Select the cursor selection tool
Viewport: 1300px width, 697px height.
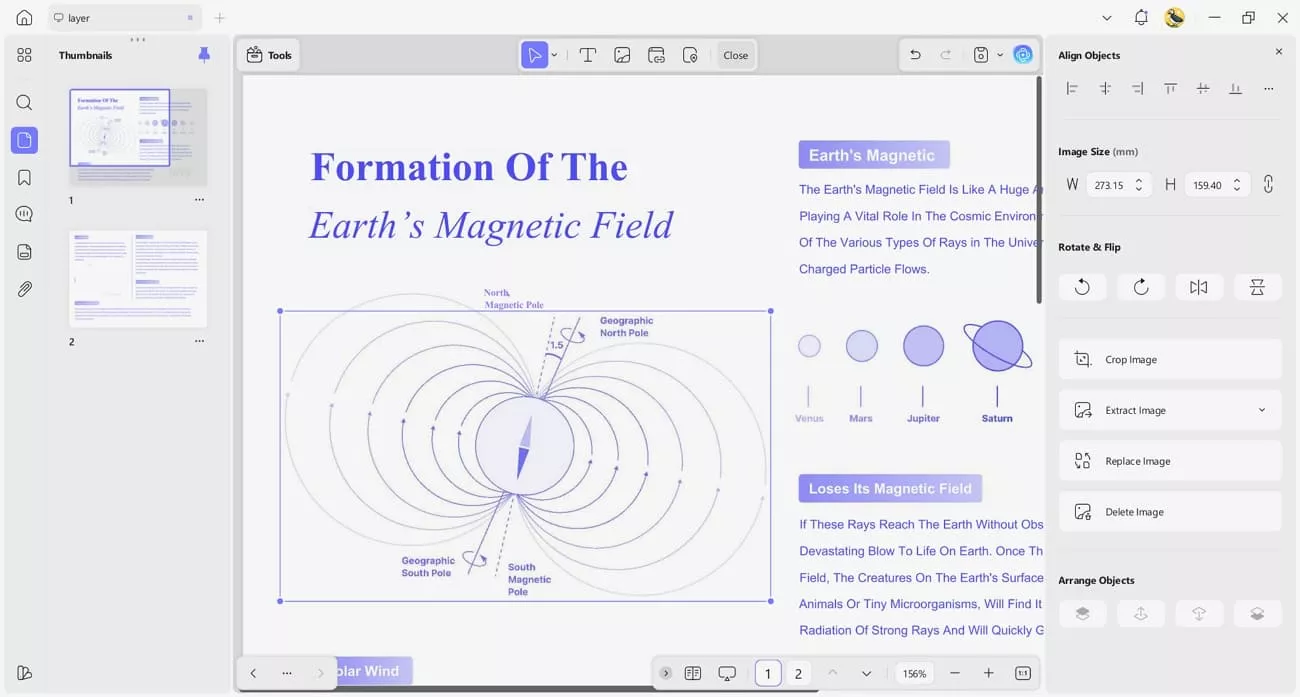coord(535,55)
